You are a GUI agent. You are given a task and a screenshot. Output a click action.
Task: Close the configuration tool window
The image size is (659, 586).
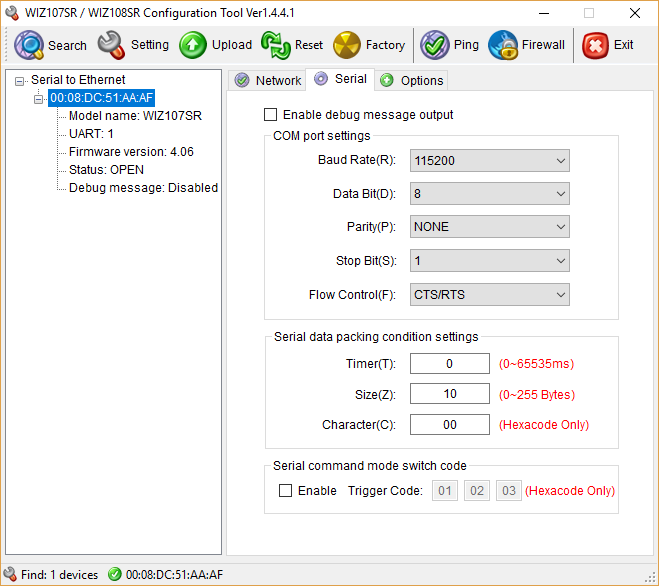[635, 13]
